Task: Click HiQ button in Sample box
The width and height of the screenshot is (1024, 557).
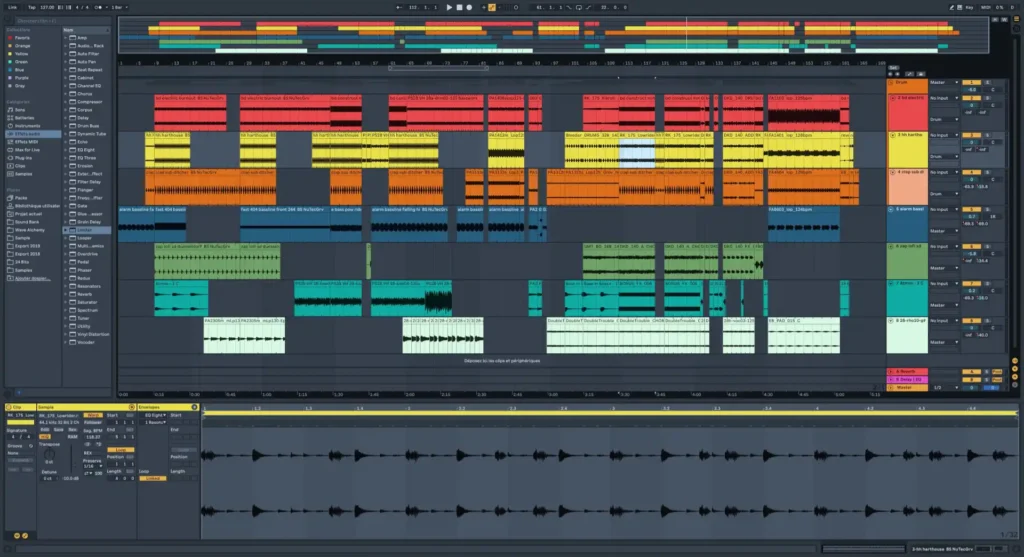Action: coord(45,437)
